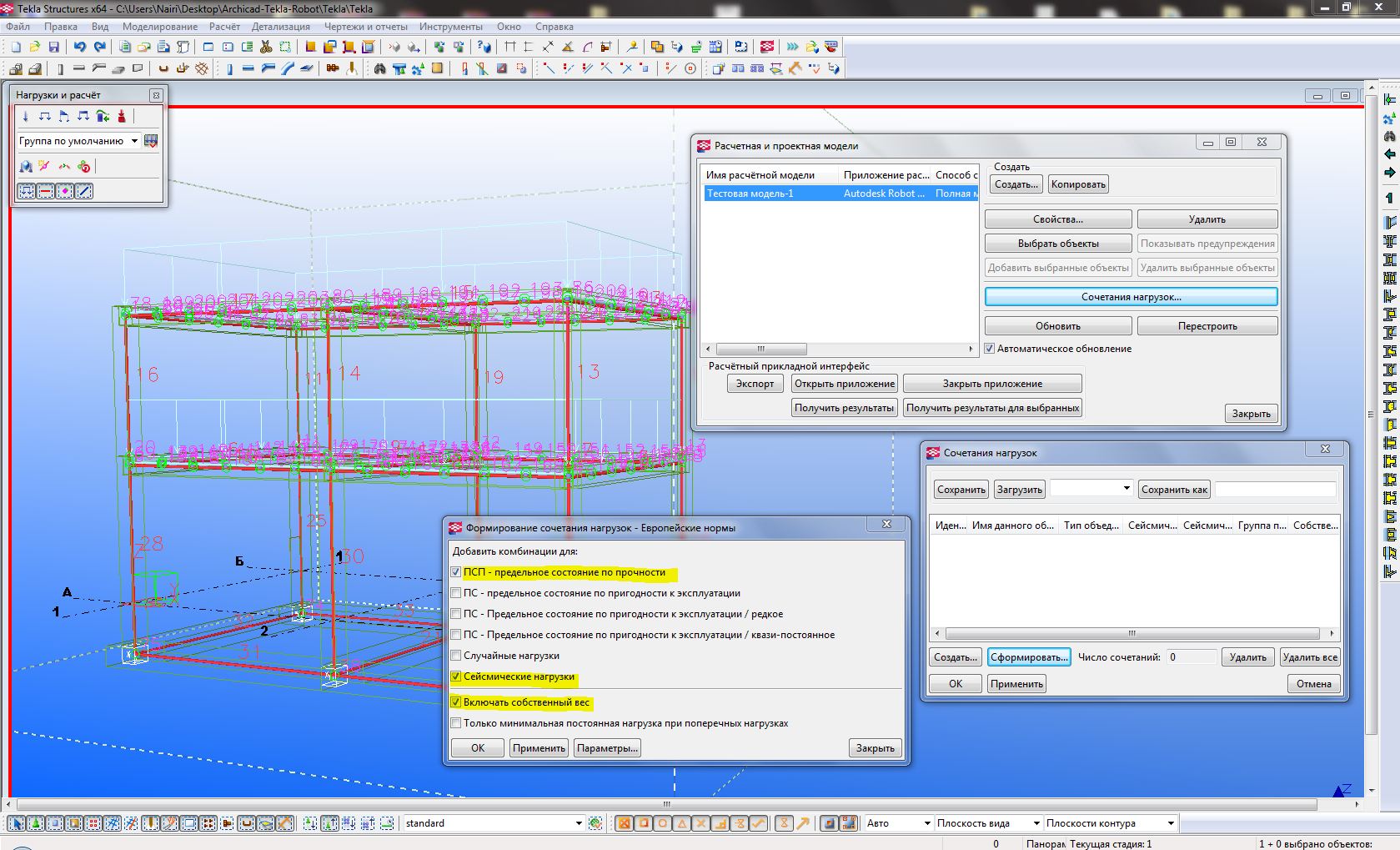The width and height of the screenshot is (1400, 850).
Task: Click the red temperature load icon
Action: click(122, 116)
